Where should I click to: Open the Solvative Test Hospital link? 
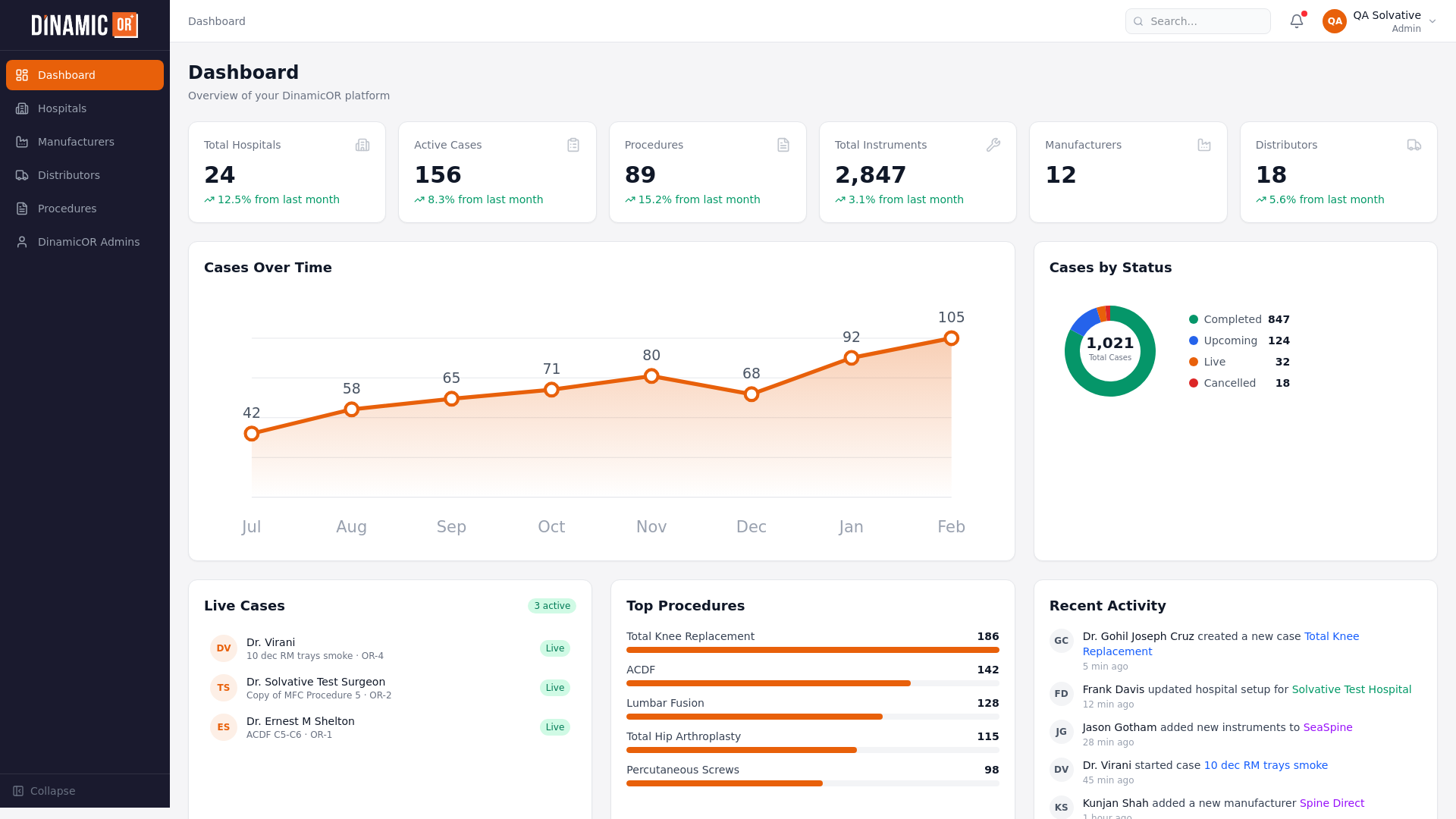click(1351, 689)
